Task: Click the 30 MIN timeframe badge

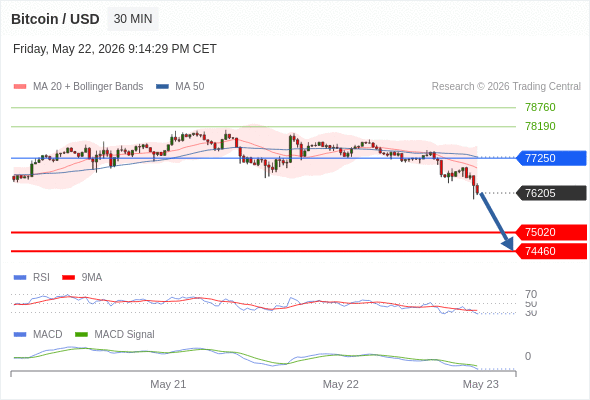Action: [133, 19]
